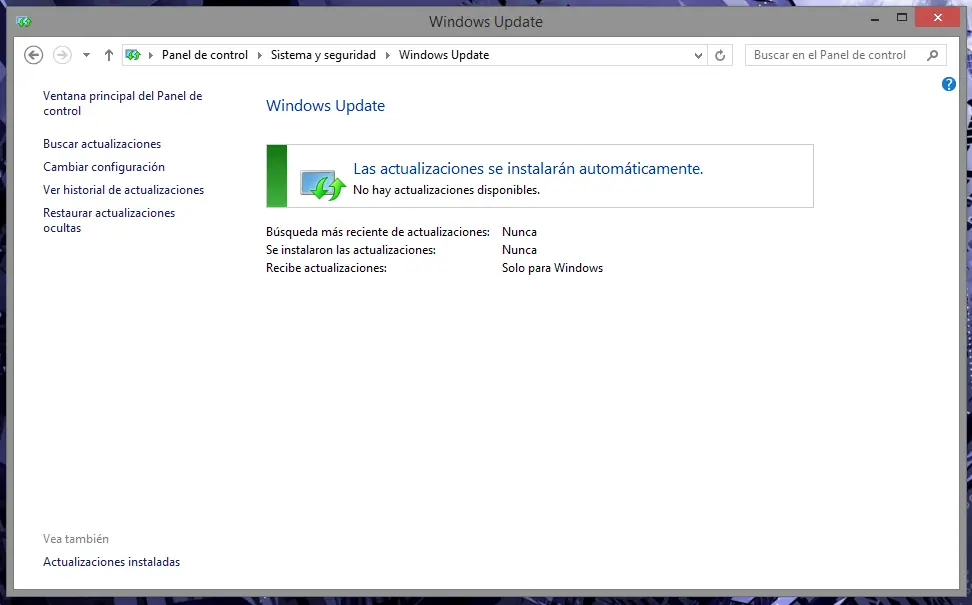Image resolution: width=972 pixels, height=605 pixels.
Task: Maximize the Windows Update window
Action: [x=902, y=18]
